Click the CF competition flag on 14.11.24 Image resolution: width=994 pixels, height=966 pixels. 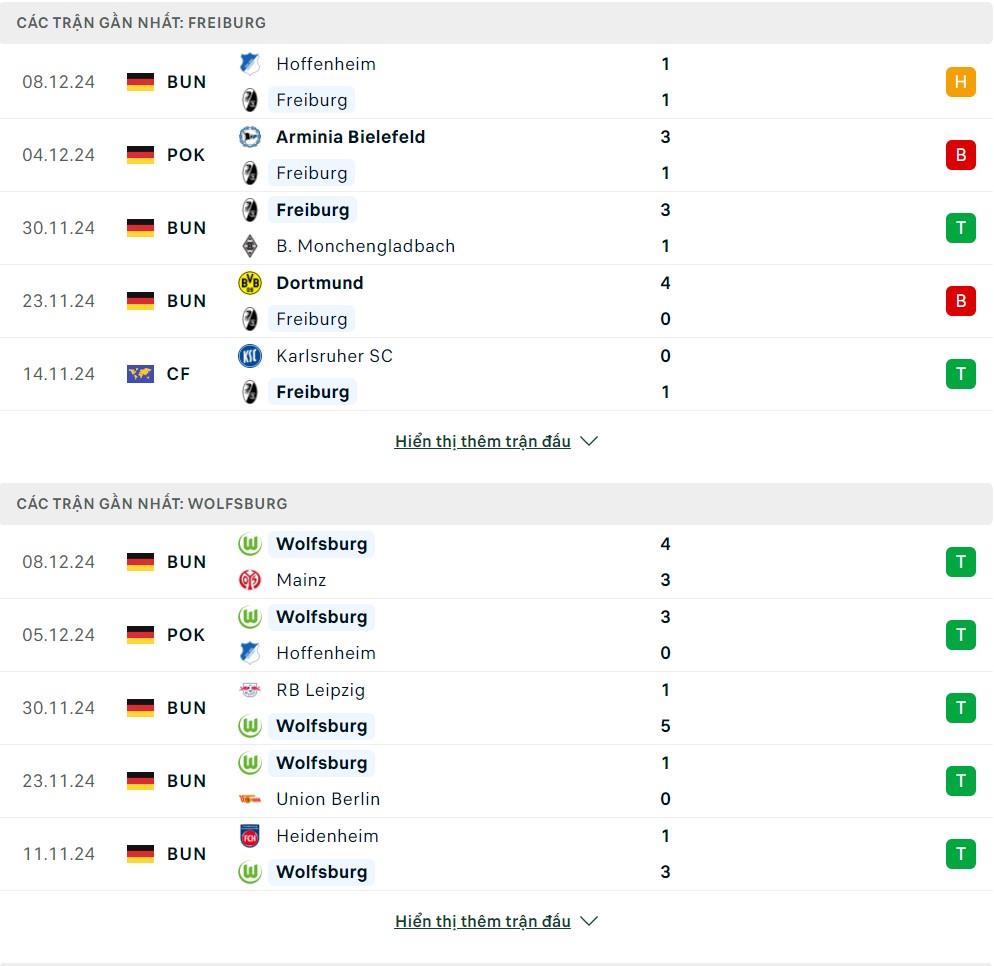click(x=140, y=374)
